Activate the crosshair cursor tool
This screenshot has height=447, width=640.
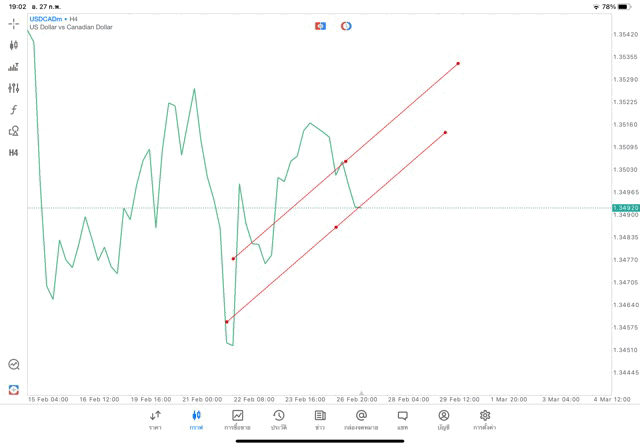point(14,24)
